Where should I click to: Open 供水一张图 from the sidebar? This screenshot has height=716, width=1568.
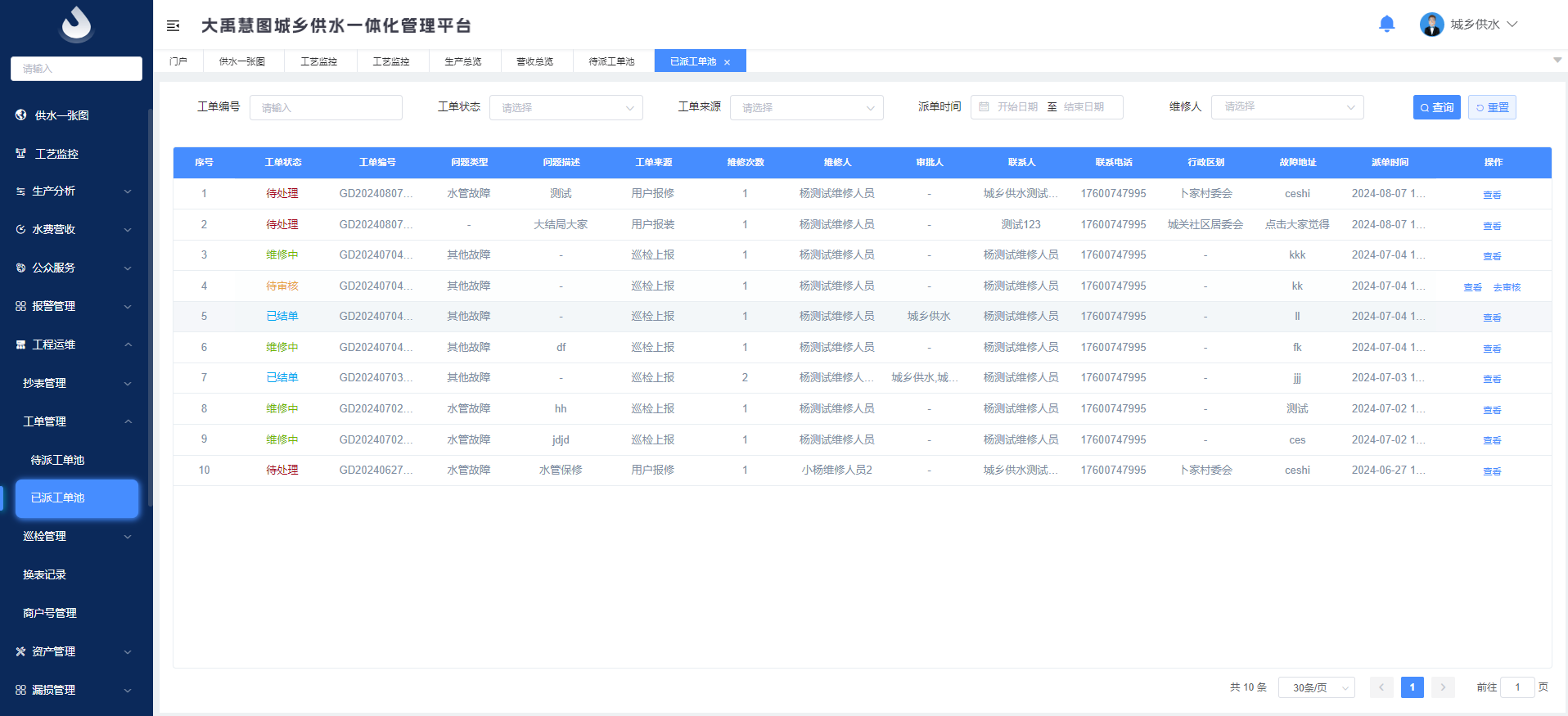click(x=61, y=115)
